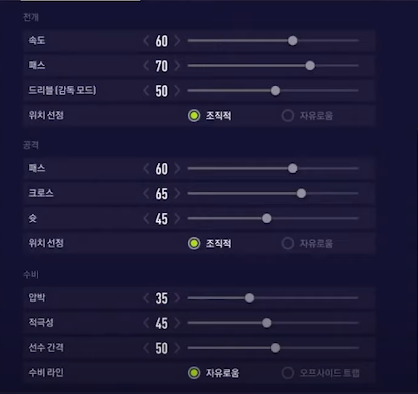The width and height of the screenshot is (418, 394).
Task: Increase 적극성 value with right arrow
Action: 177,323
